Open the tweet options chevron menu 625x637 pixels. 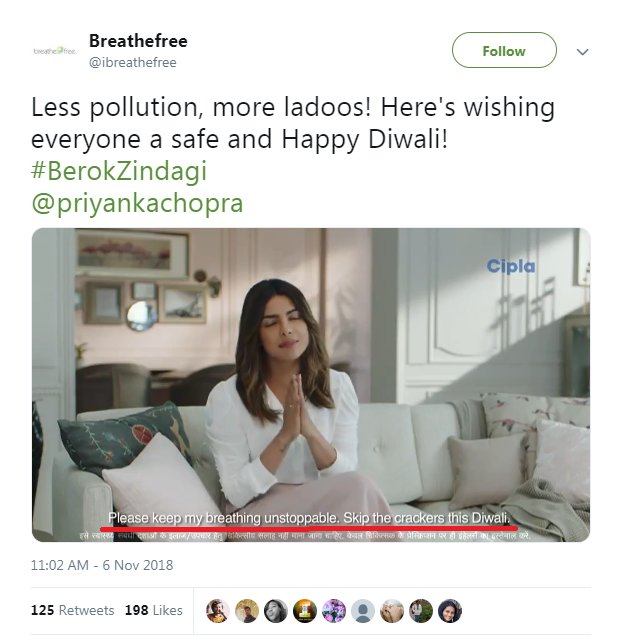point(583,51)
